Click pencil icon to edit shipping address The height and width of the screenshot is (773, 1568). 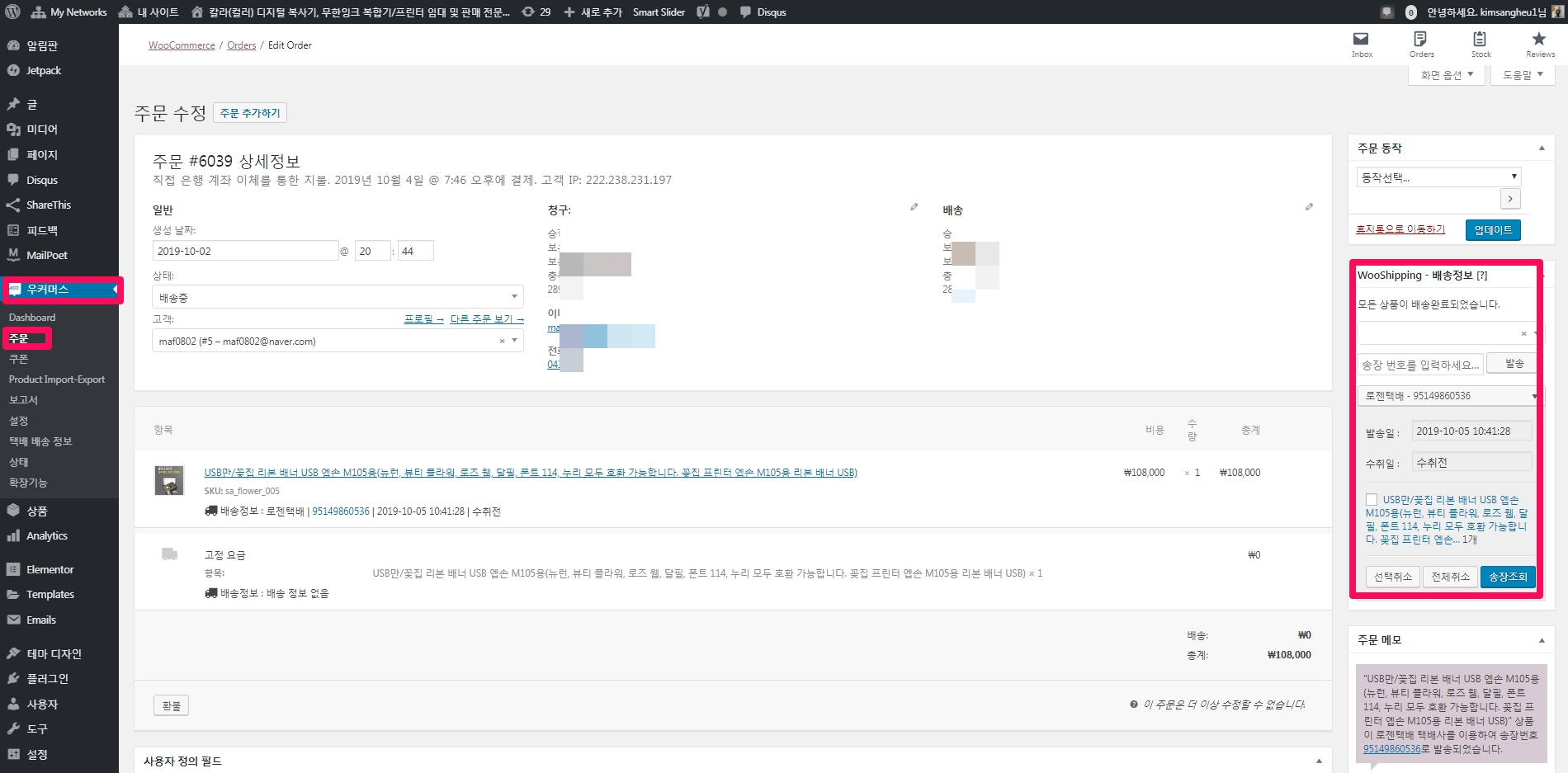click(x=1309, y=207)
